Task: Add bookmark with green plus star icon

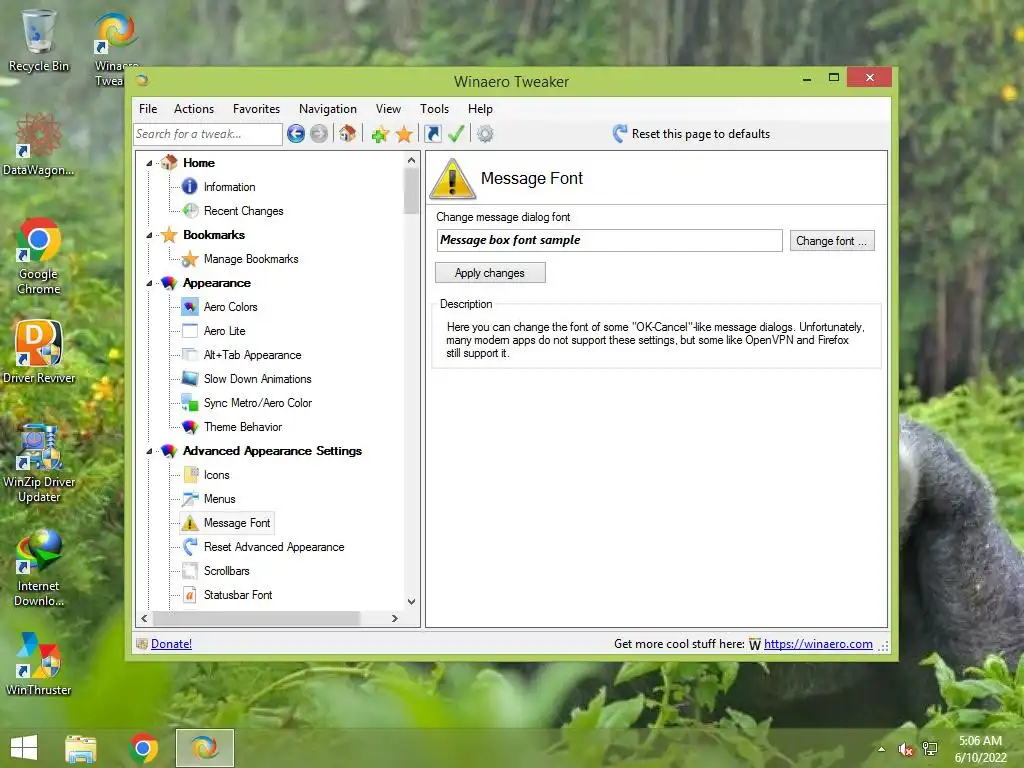Action: pyautogui.click(x=380, y=135)
